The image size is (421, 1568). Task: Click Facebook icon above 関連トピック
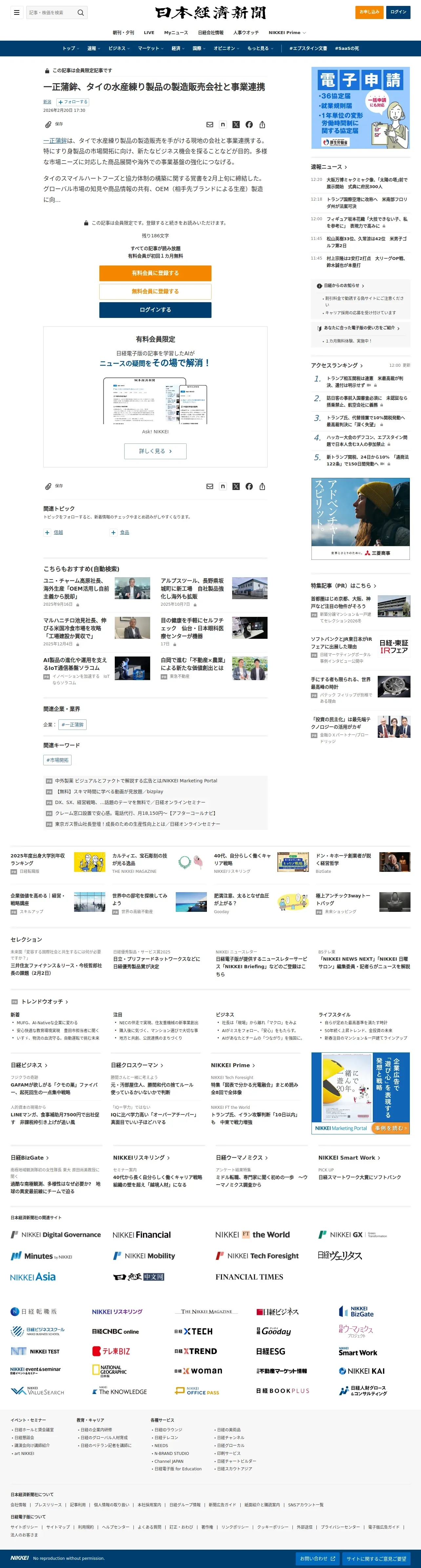(x=249, y=486)
